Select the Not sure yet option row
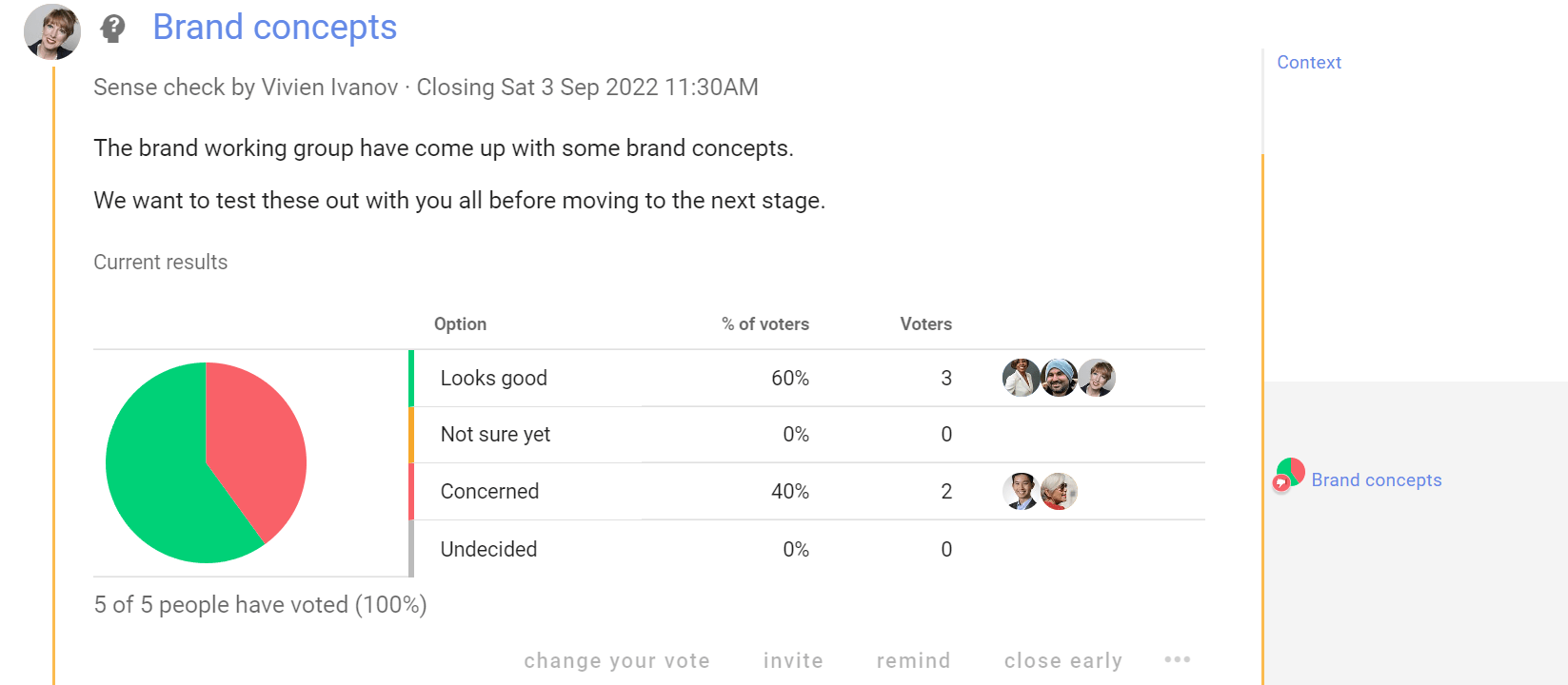The height and width of the screenshot is (685, 1568). pyautogui.click(x=807, y=435)
